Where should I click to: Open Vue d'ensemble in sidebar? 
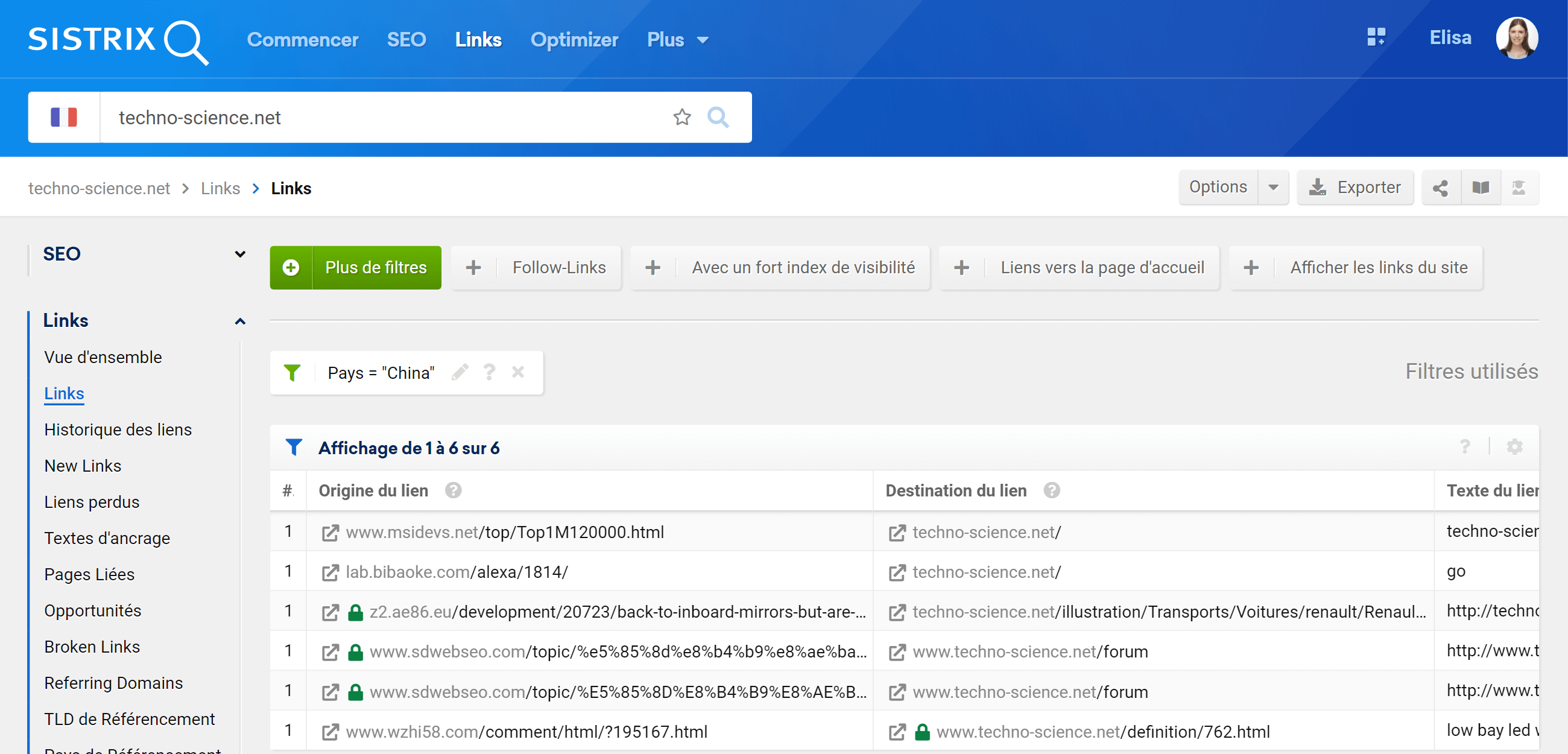103,358
